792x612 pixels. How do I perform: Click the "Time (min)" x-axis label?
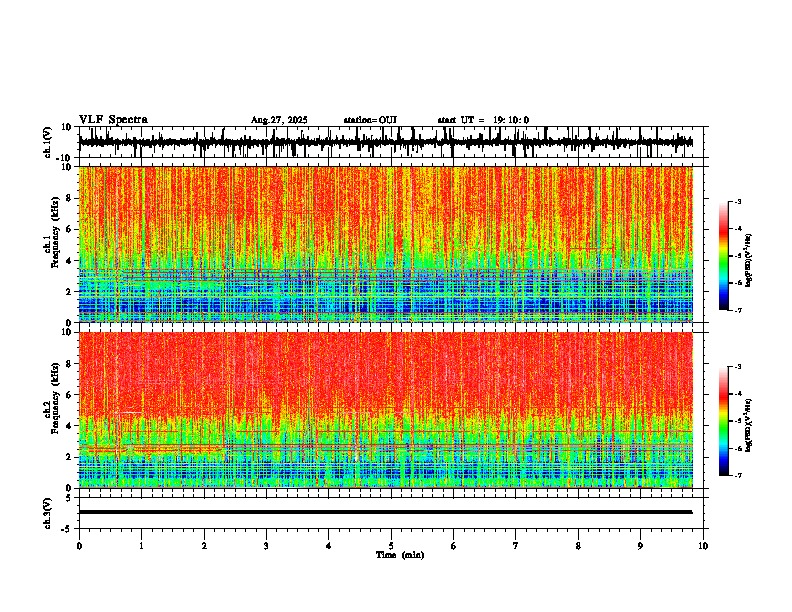[x=400, y=555]
